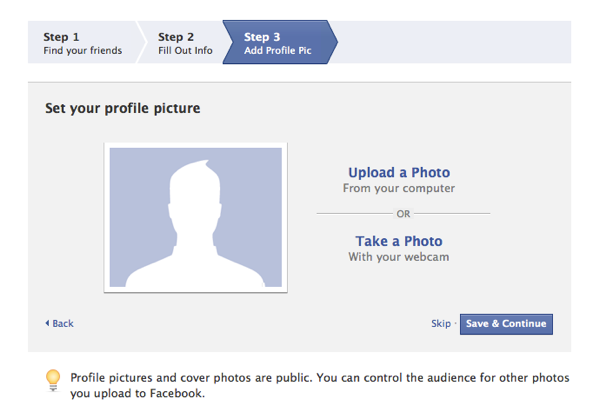Click the public profile pictures tip text
The width and height of the screenshot is (600, 413).
[x=319, y=385]
